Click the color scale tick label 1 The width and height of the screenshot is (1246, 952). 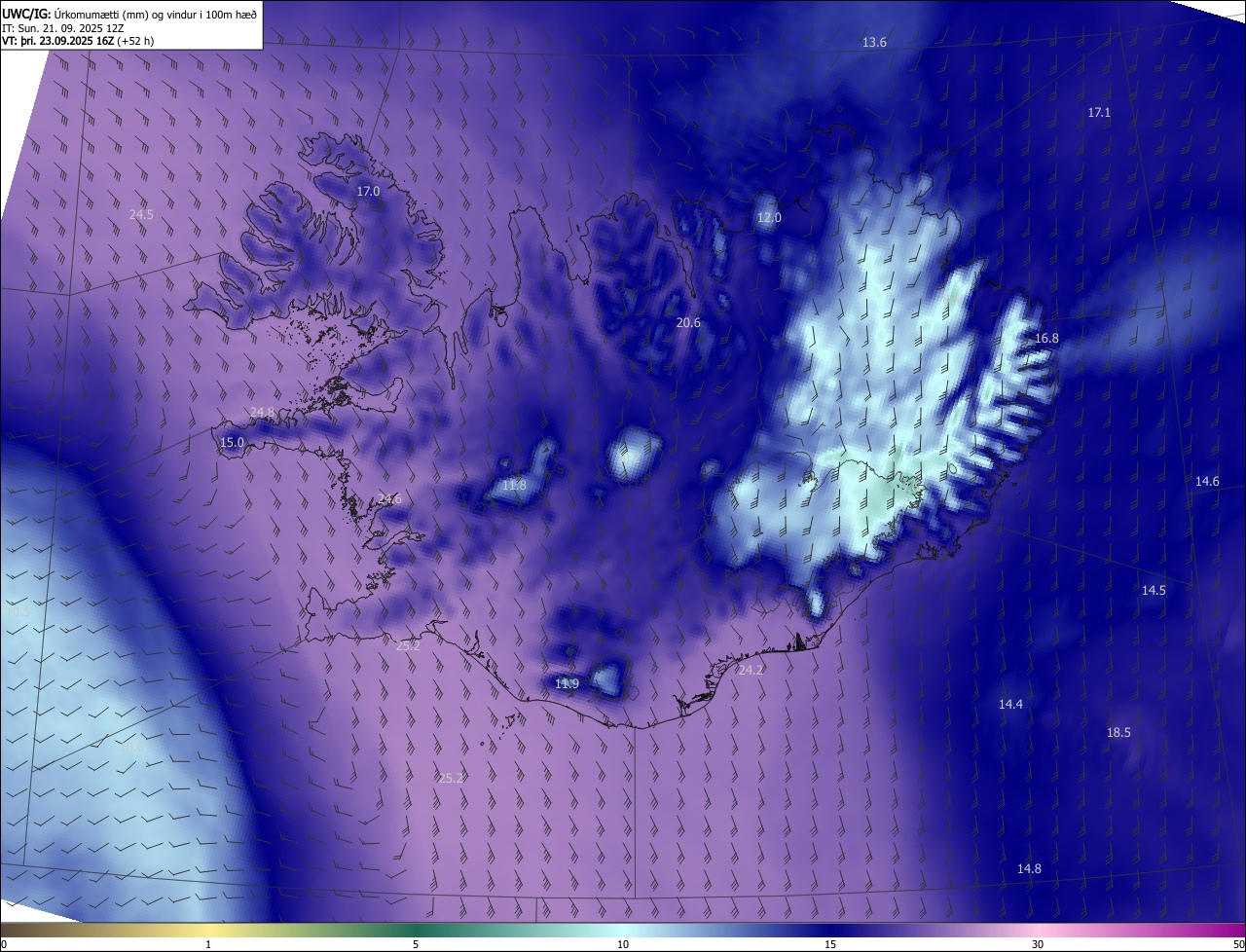click(x=208, y=944)
